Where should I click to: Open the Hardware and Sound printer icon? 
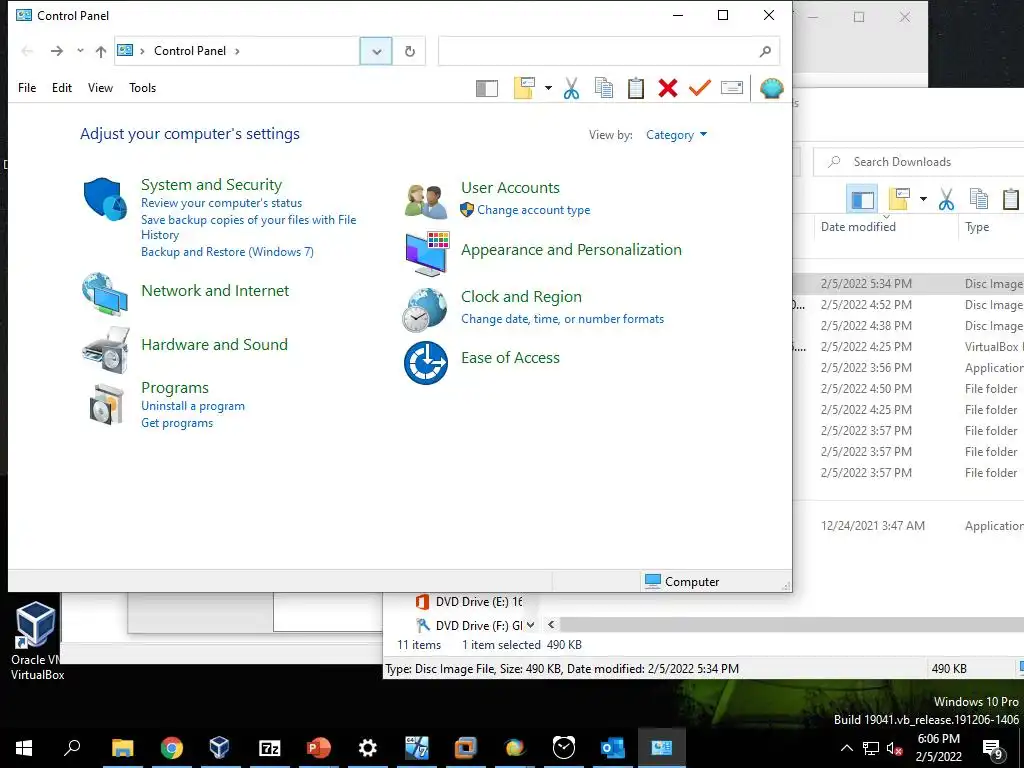click(x=106, y=350)
